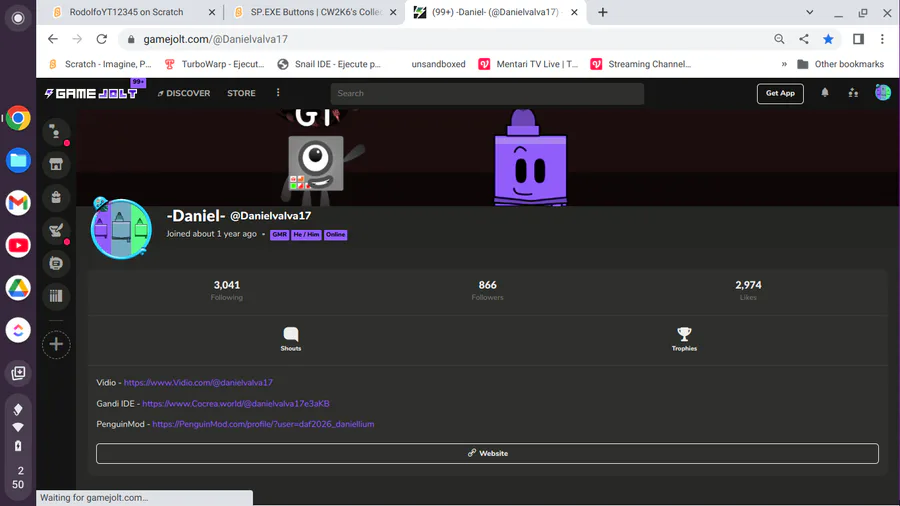Open the friends list icon

(x=854, y=93)
